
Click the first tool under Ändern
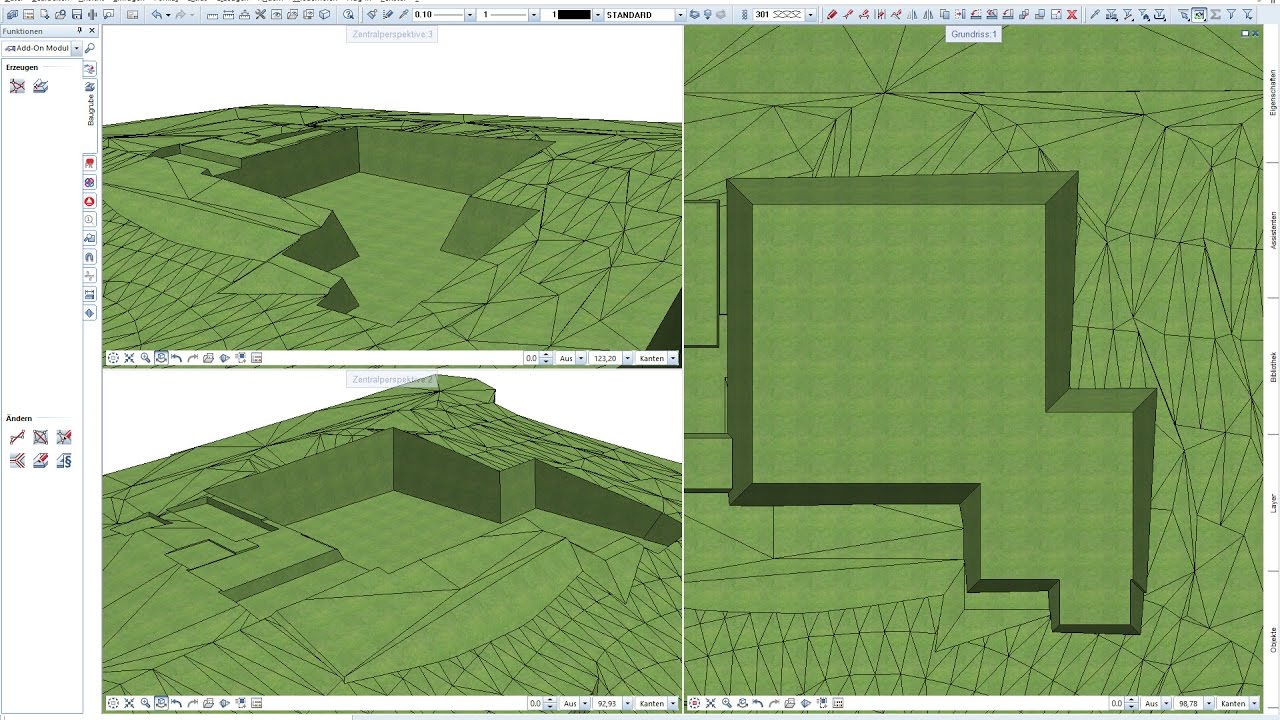tap(17, 437)
